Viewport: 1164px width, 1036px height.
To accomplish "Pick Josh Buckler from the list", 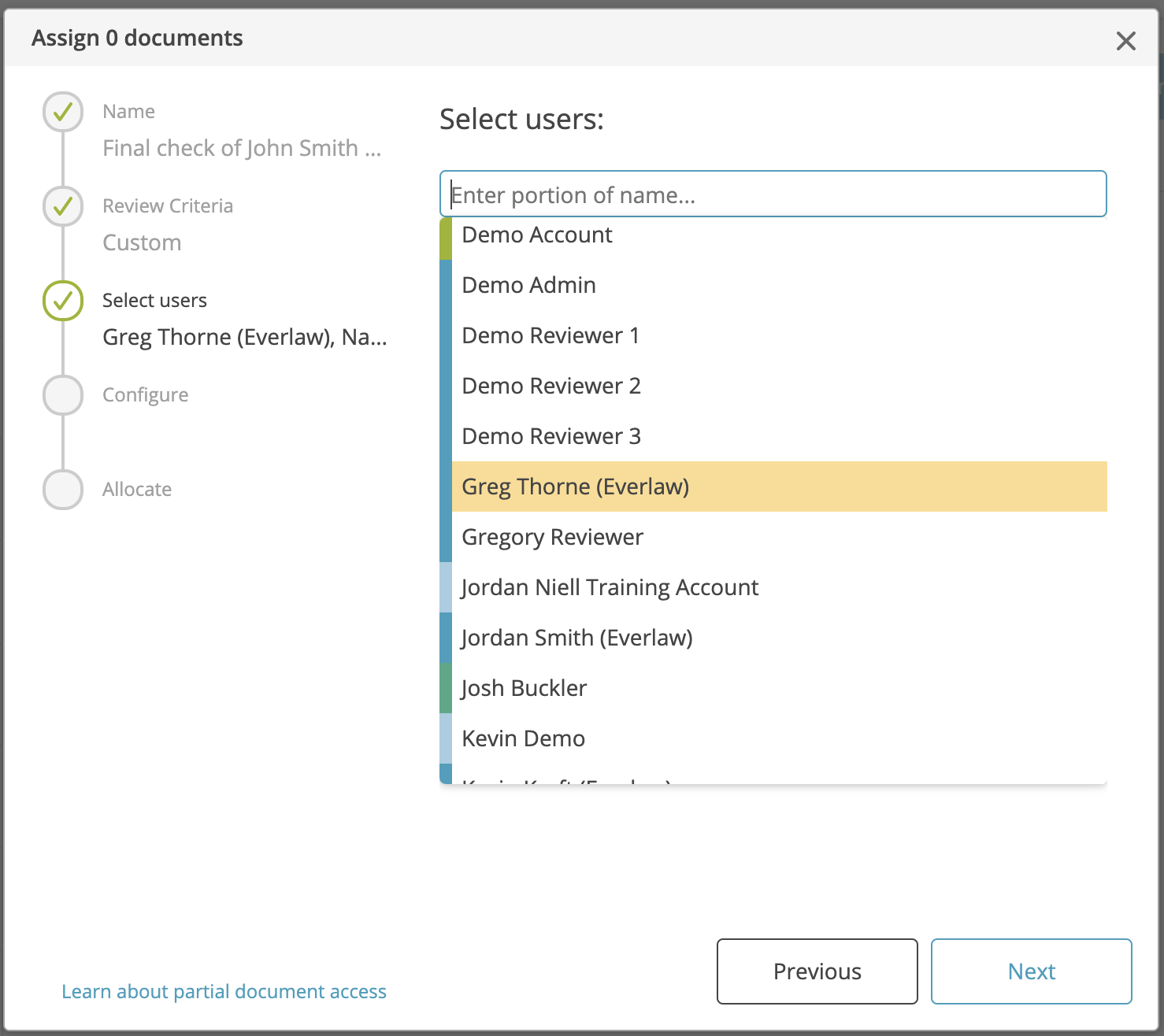I will tap(773, 688).
